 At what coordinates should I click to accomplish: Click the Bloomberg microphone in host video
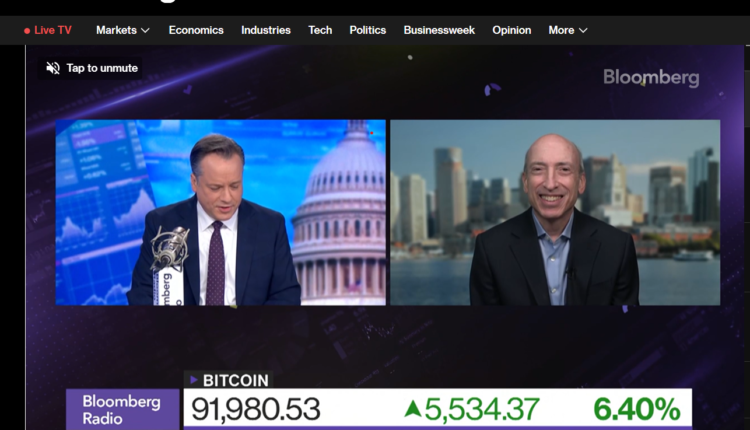168,265
